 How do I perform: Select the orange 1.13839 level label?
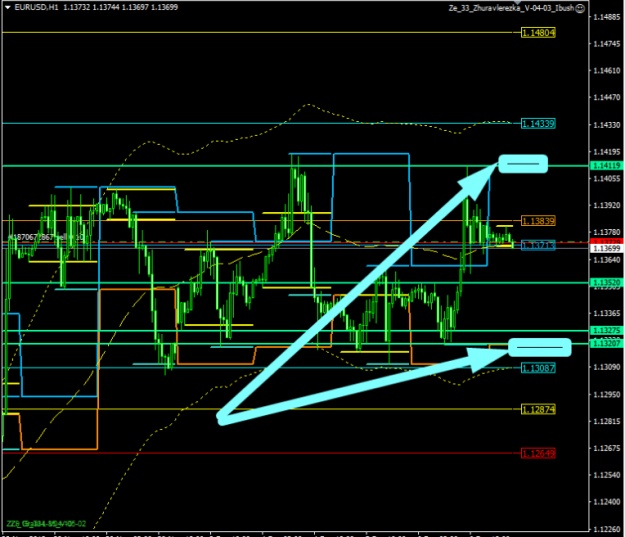539,220
